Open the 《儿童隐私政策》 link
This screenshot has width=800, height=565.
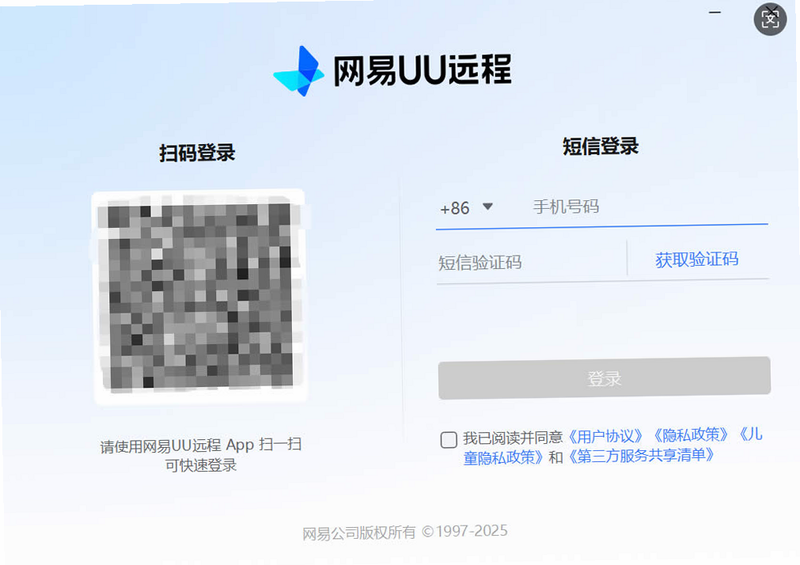click(x=503, y=457)
